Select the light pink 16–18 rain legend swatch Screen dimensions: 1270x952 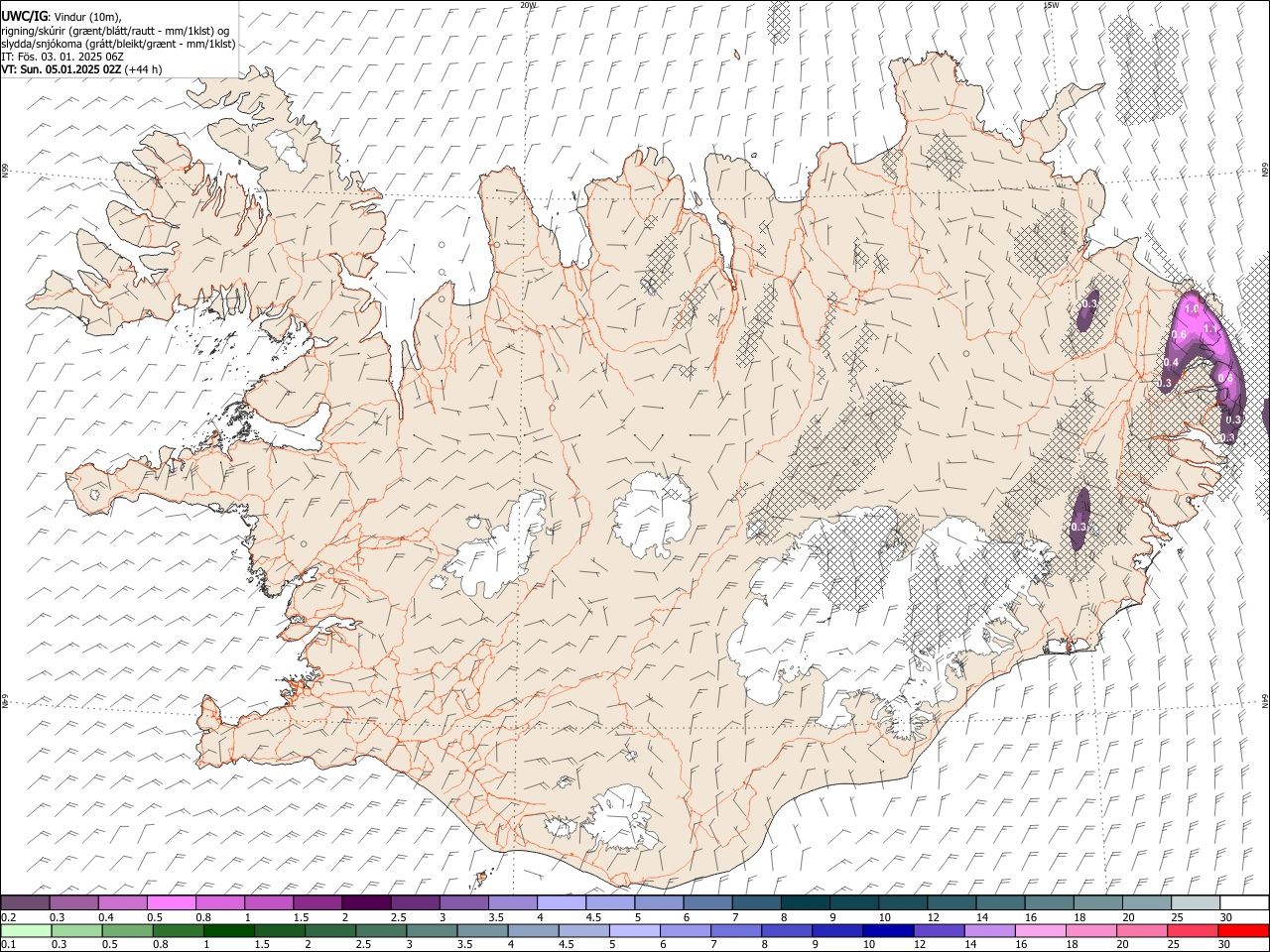pos(1040,930)
